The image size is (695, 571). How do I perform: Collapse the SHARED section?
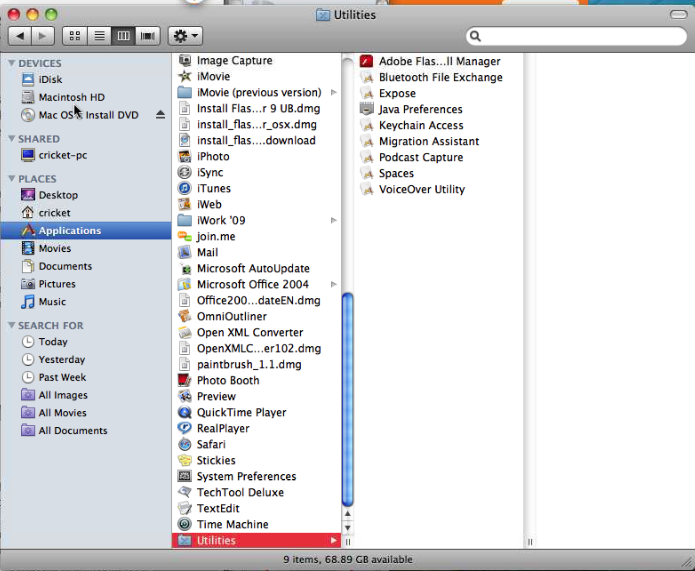(12, 139)
